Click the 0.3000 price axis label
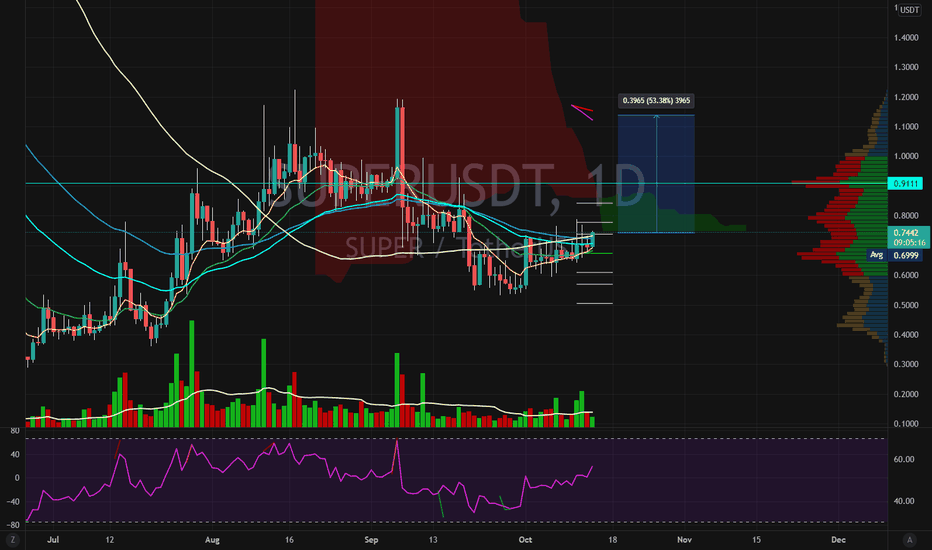The image size is (932, 550). click(906, 364)
